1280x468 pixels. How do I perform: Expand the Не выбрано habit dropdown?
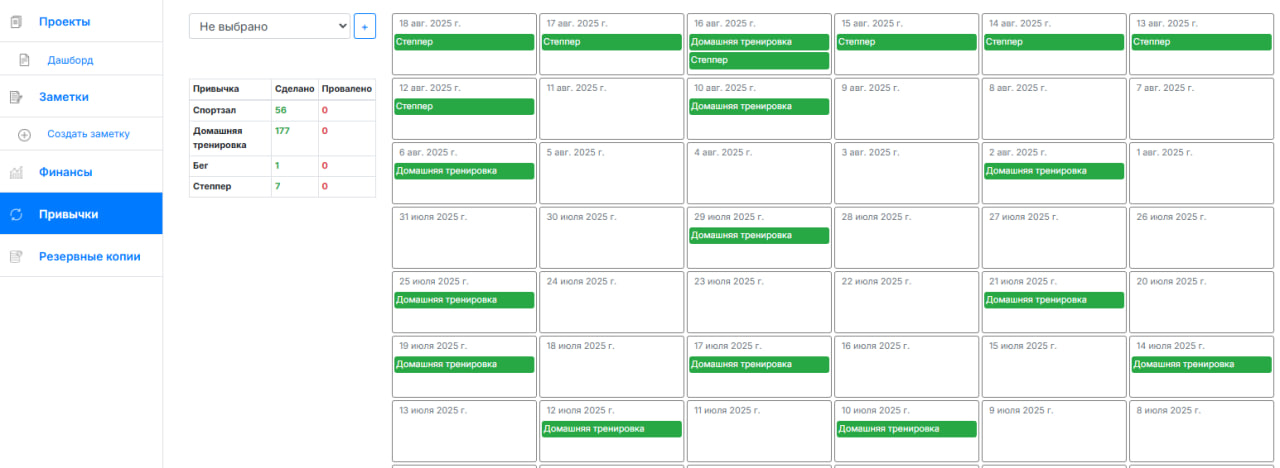270,26
